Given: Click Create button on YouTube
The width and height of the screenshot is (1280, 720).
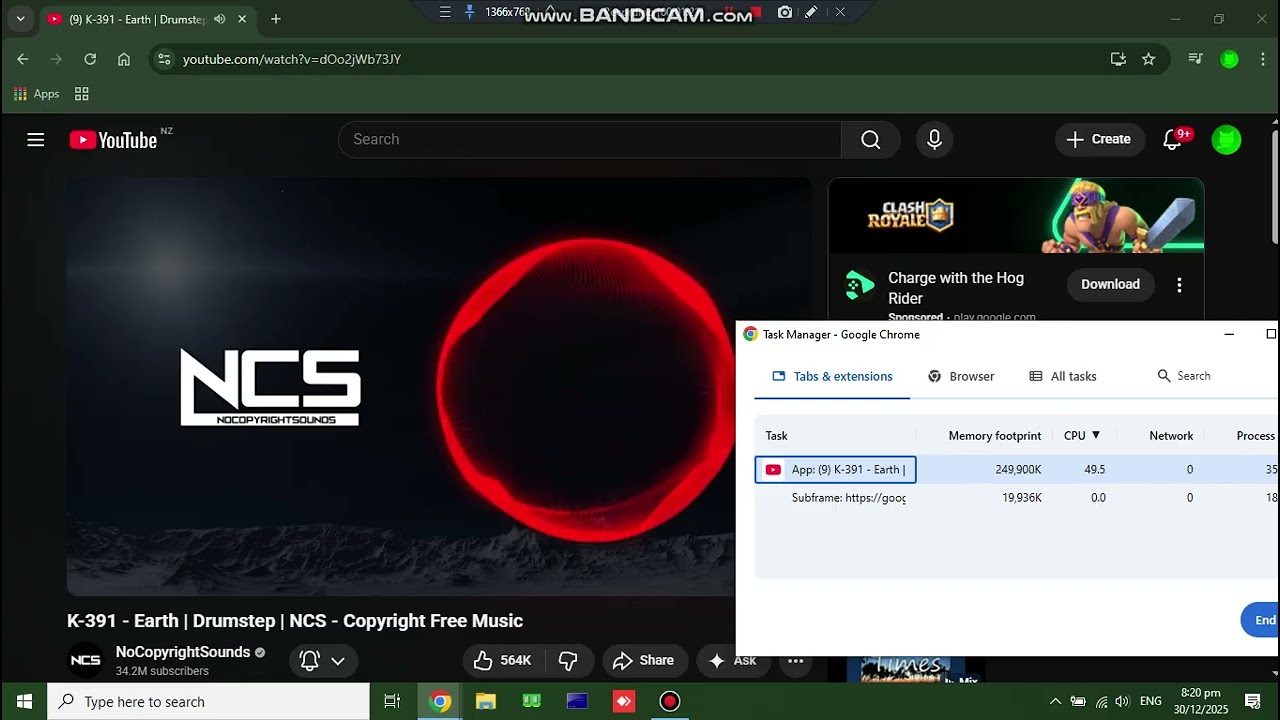Looking at the screenshot, I should coord(1098,140).
